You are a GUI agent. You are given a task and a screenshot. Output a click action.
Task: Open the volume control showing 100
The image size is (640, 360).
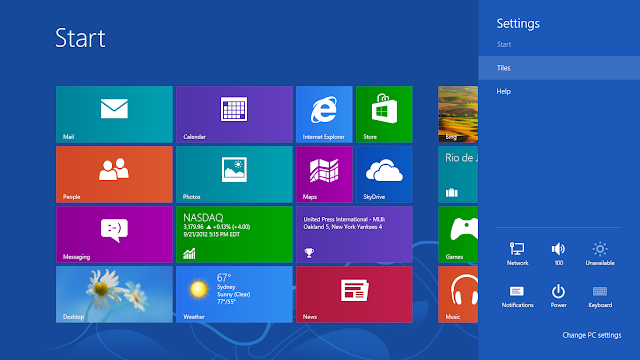pyautogui.click(x=558, y=253)
